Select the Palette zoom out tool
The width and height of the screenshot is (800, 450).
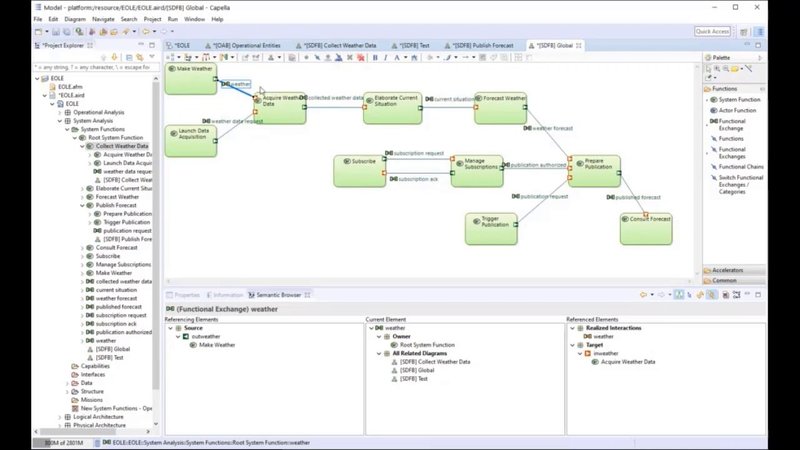click(726, 68)
